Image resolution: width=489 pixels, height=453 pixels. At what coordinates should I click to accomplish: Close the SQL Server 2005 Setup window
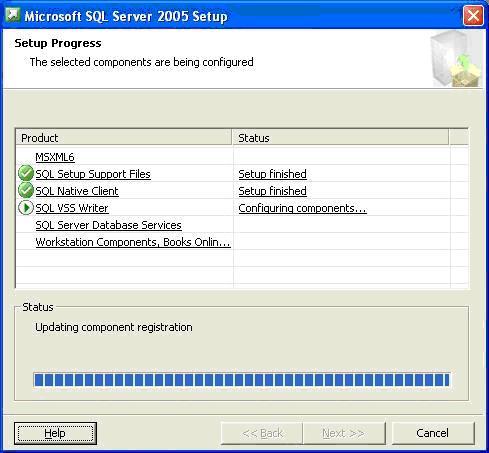tap(473, 15)
